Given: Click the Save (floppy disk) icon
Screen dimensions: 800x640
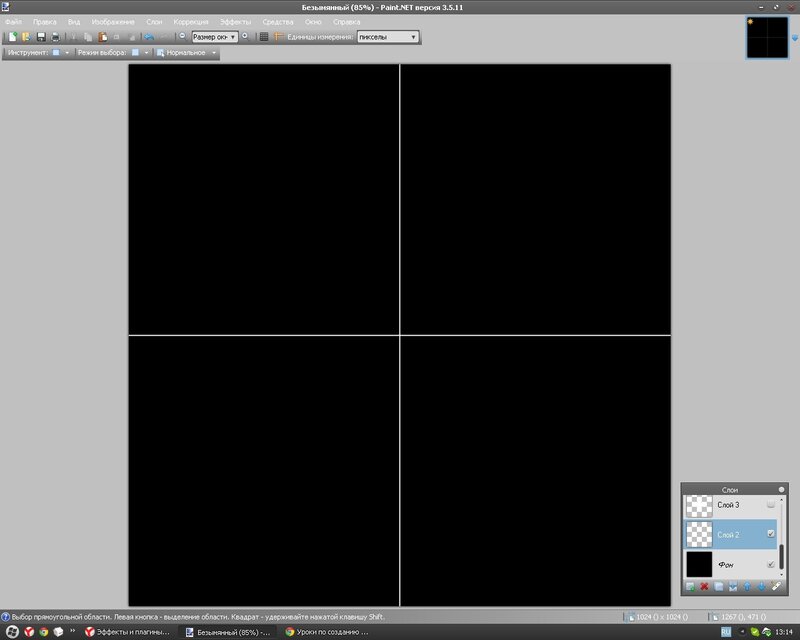Looking at the screenshot, I should 41,37.
